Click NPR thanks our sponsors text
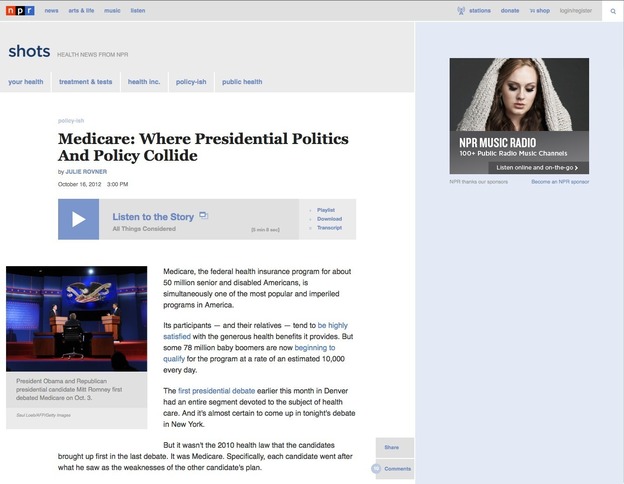This screenshot has height=484, width=624. pyautogui.click(x=479, y=182)
